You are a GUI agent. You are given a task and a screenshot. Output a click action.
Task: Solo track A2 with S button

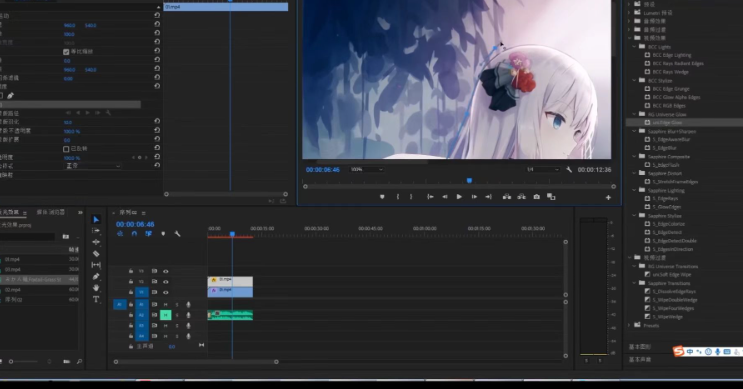pyautogui.click(x=177, y=315)
